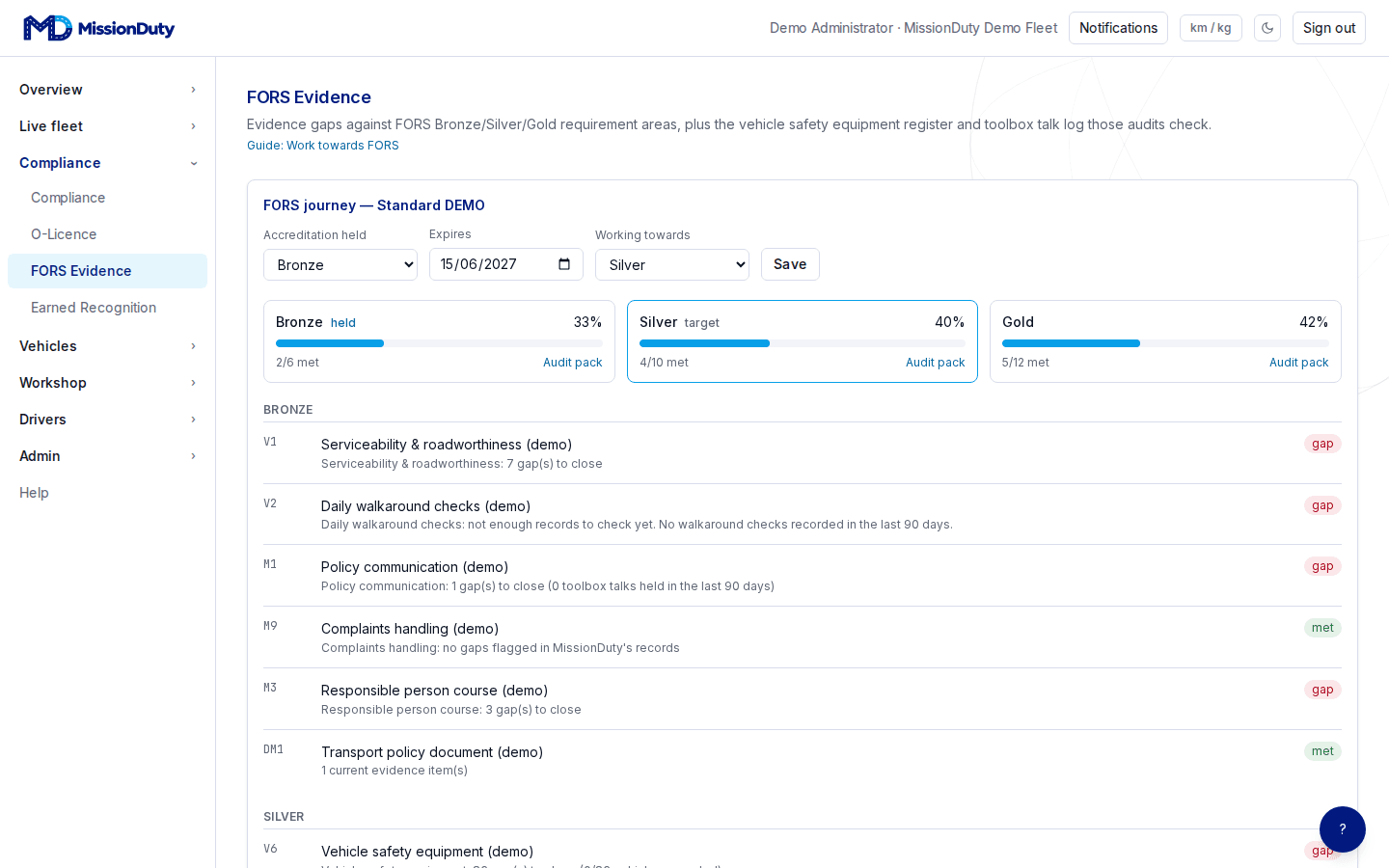Click the MissionDuty logo

pyautogui.click(x=98, y=28)
